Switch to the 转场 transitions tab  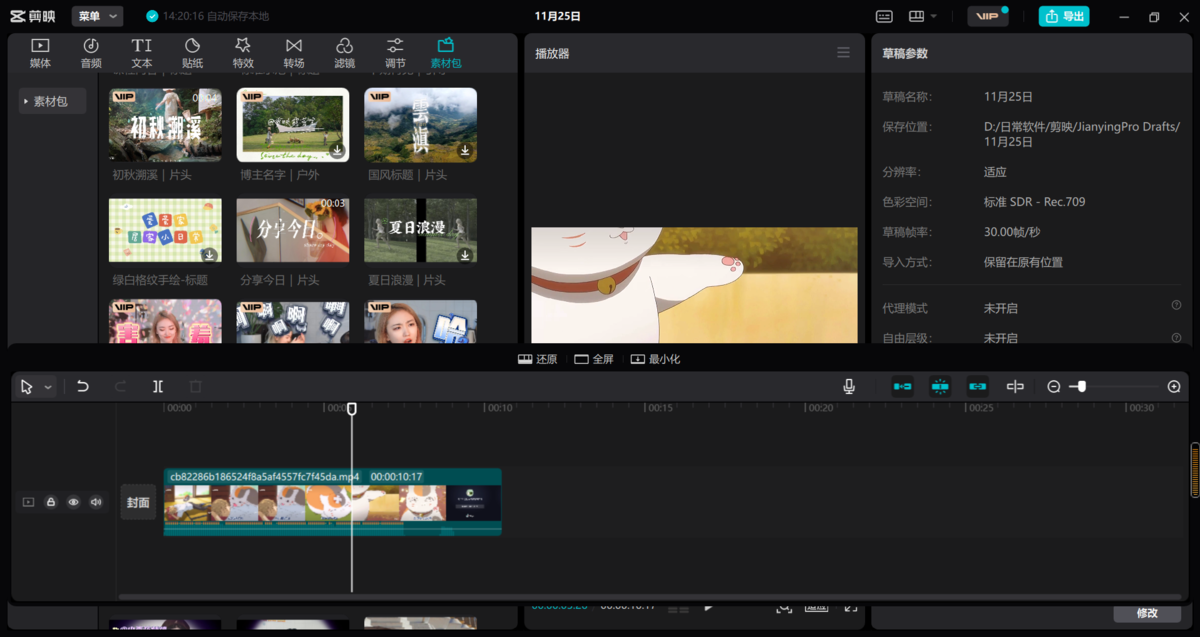point(294,53)
